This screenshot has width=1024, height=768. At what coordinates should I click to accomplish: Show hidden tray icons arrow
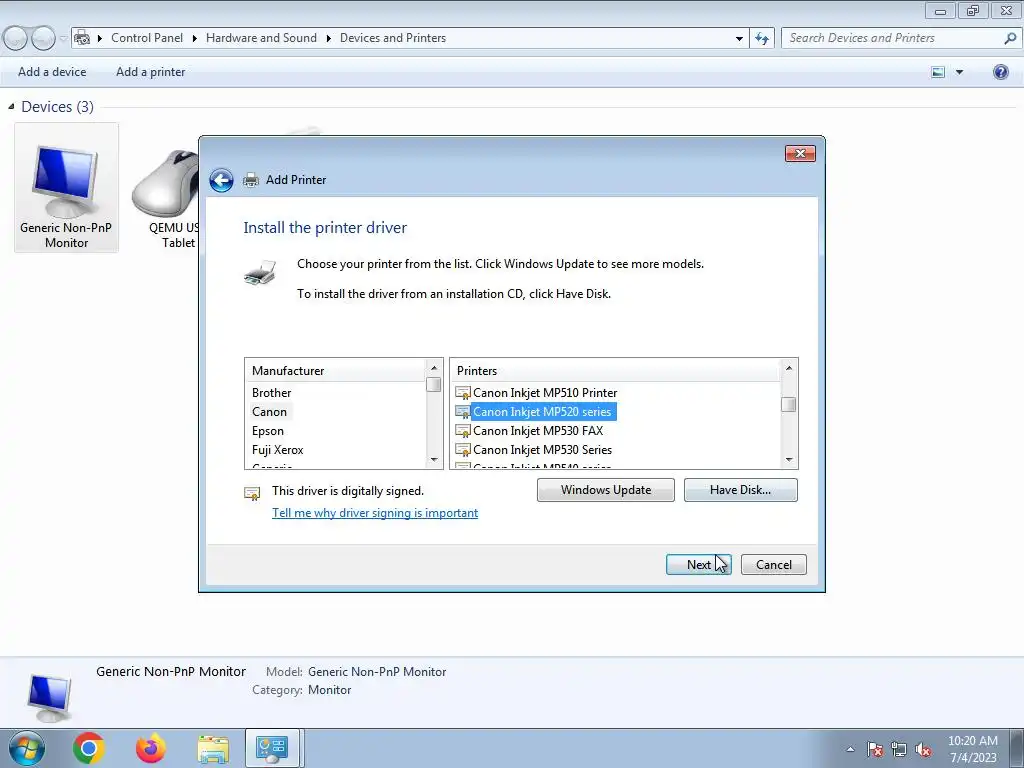coord(850,750)
